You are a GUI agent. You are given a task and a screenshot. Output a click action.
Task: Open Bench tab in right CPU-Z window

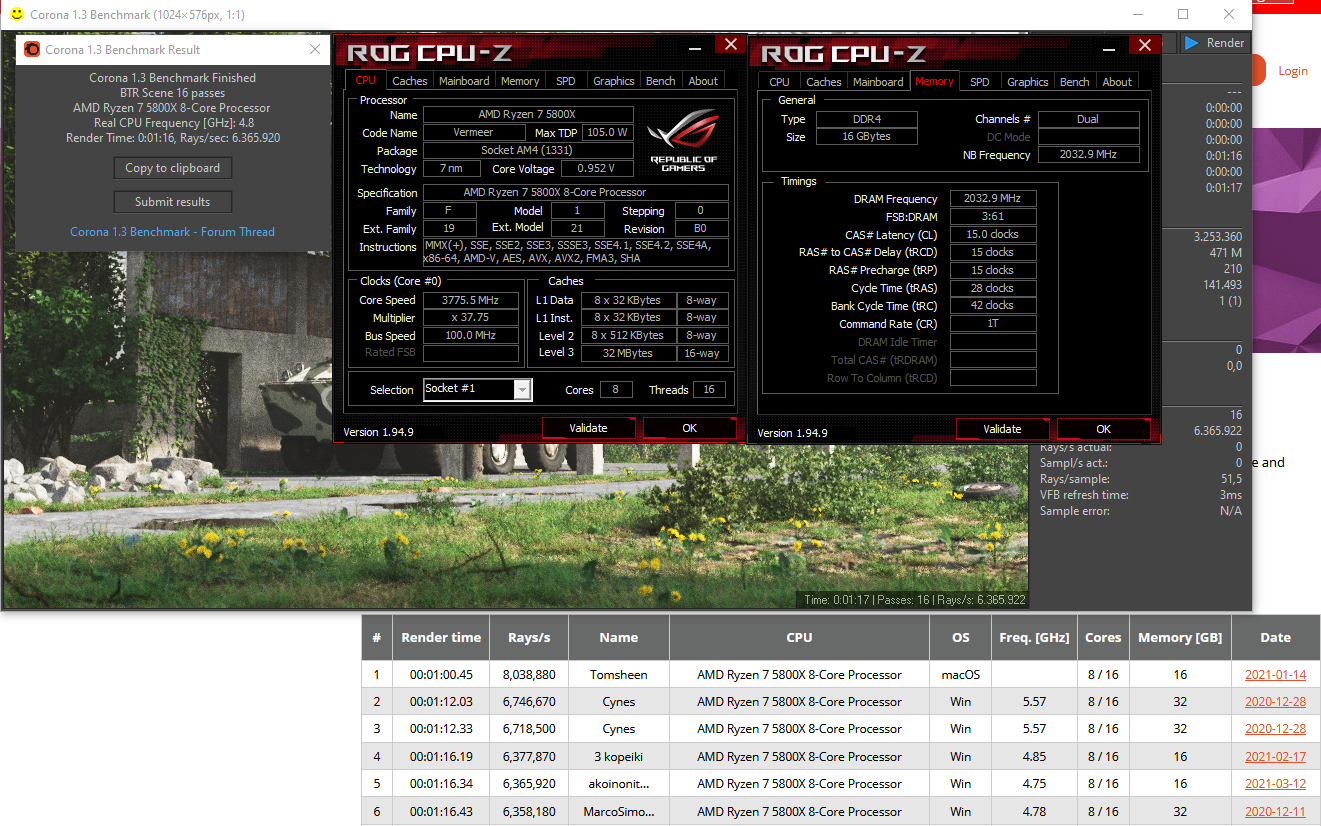pyautogui.click(x=1074, y=82)
